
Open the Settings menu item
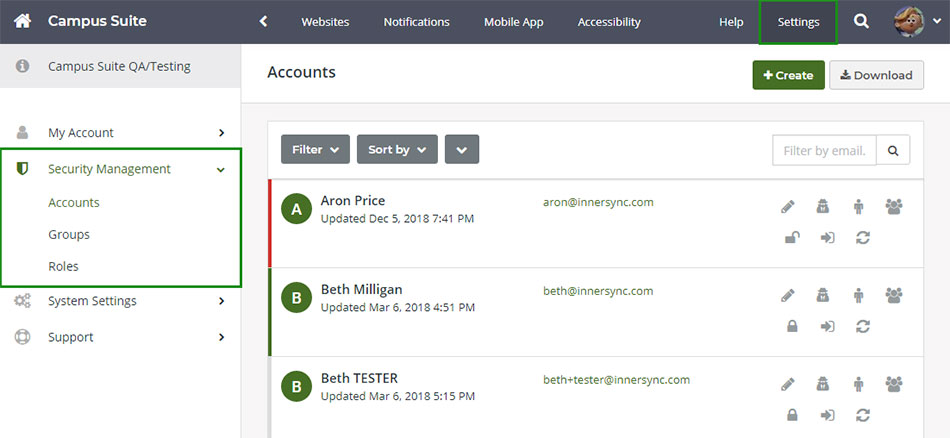click(x=799, y=22)
